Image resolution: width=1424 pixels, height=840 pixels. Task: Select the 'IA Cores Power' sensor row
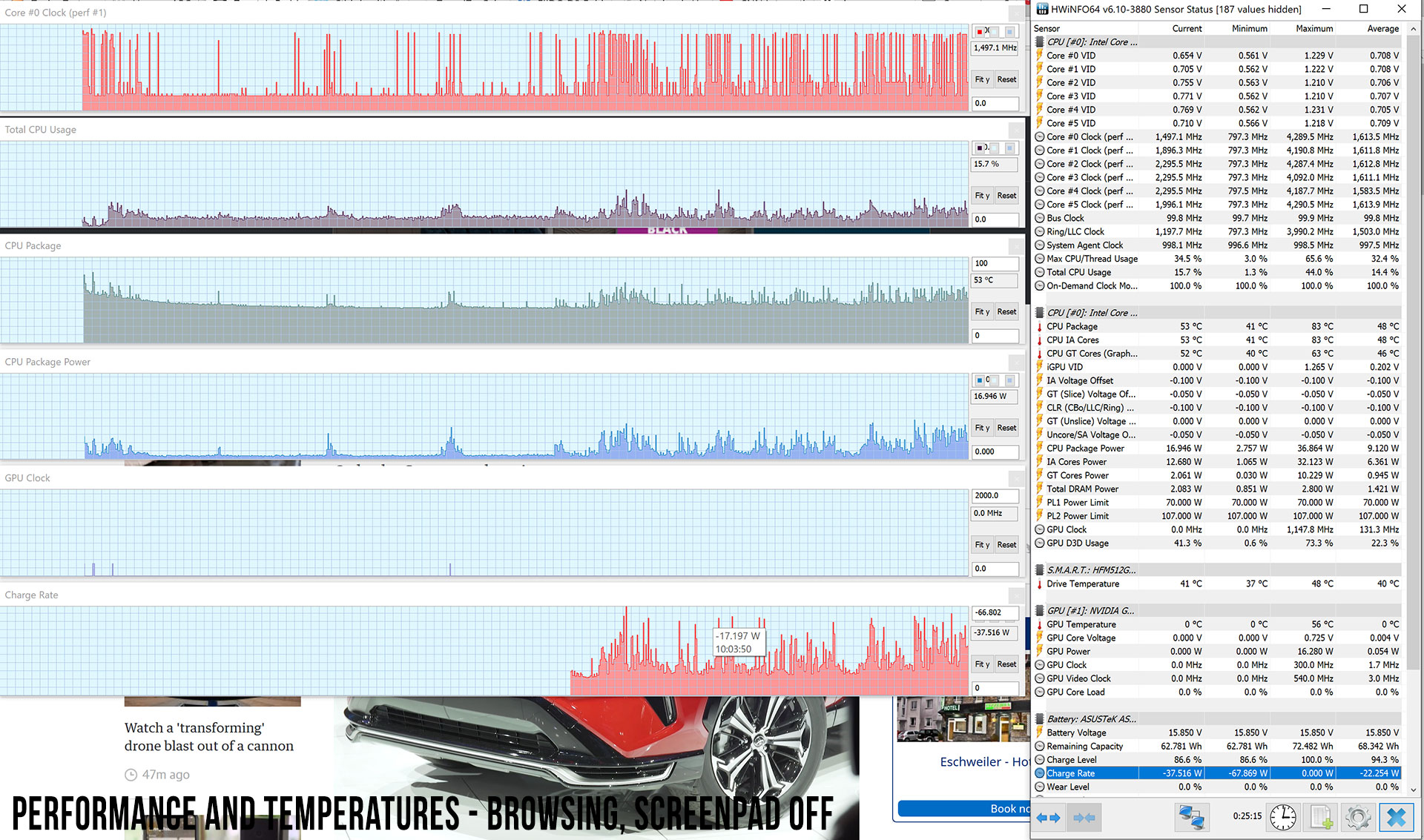[x=1218, y=462]
